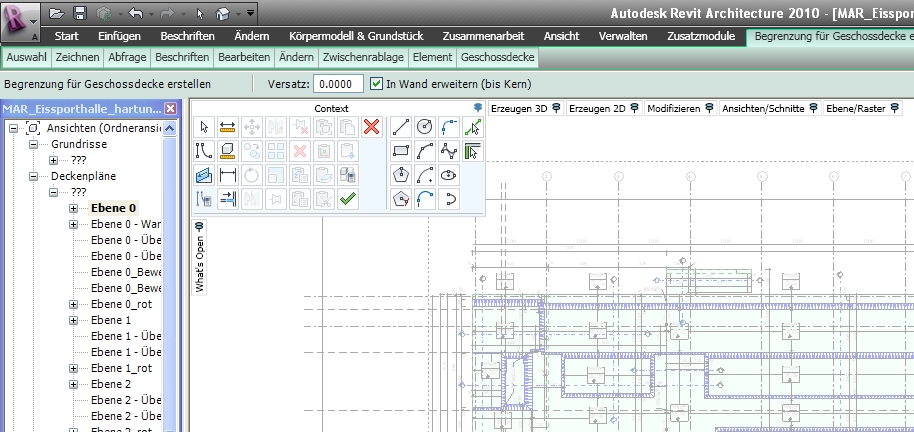
Task: Select the Rectangle draw tool
Action: [x=401, y=151]
